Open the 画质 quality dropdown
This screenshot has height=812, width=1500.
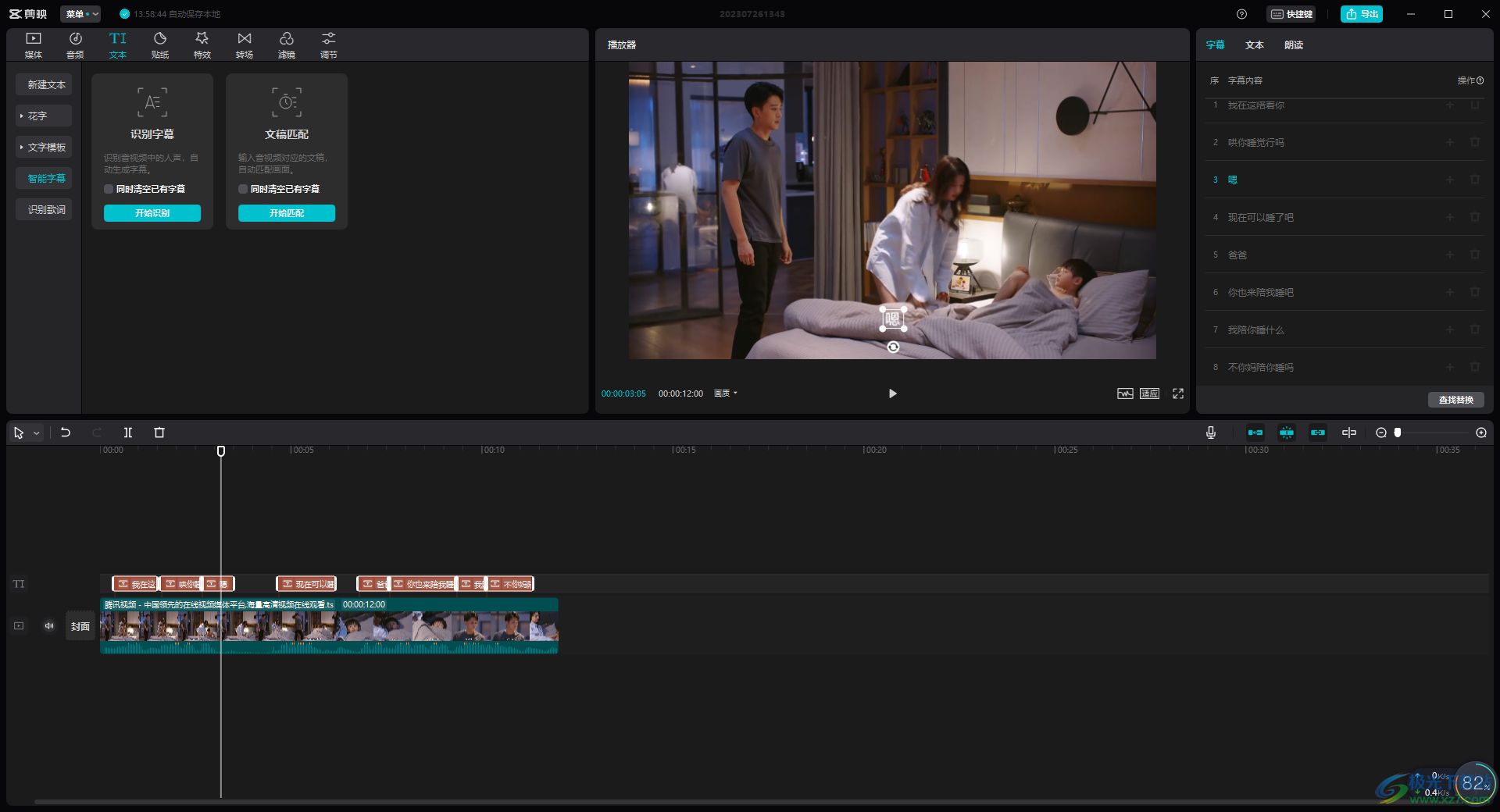(726, 394)
